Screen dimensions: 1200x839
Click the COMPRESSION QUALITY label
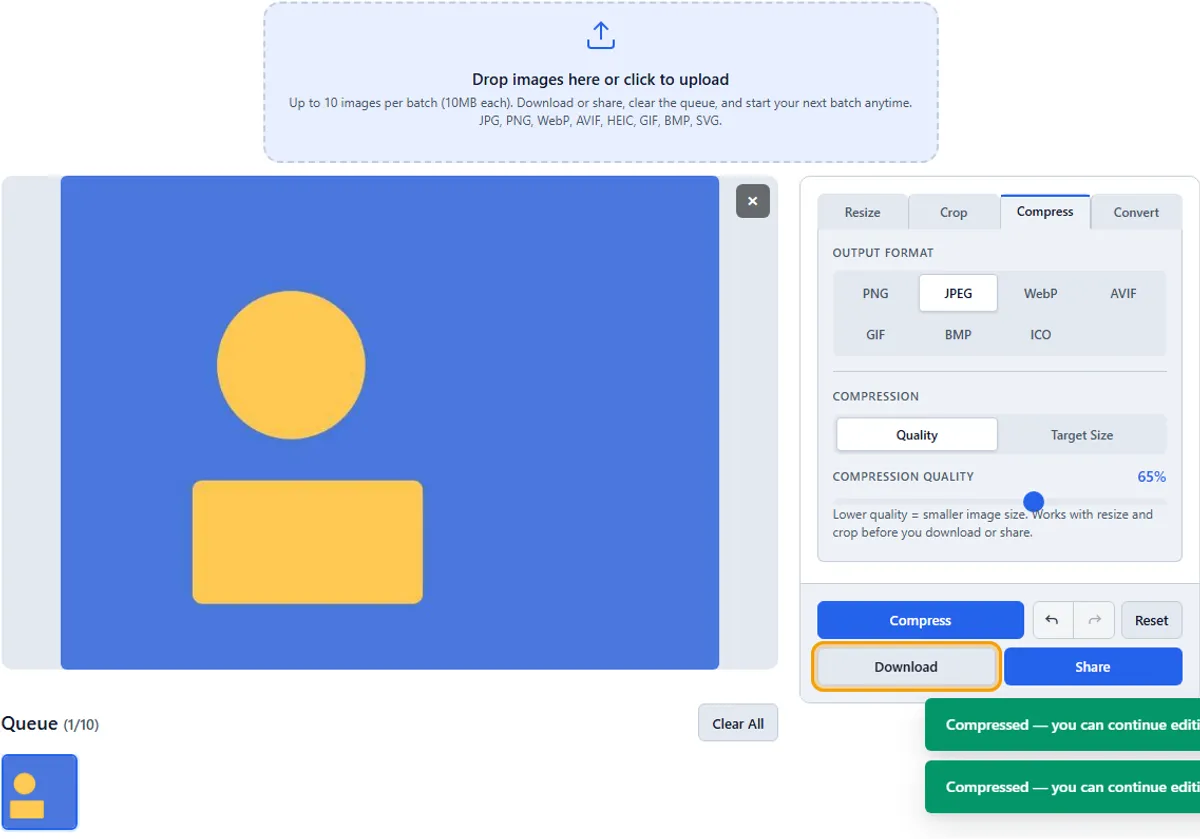coord(903,477)
